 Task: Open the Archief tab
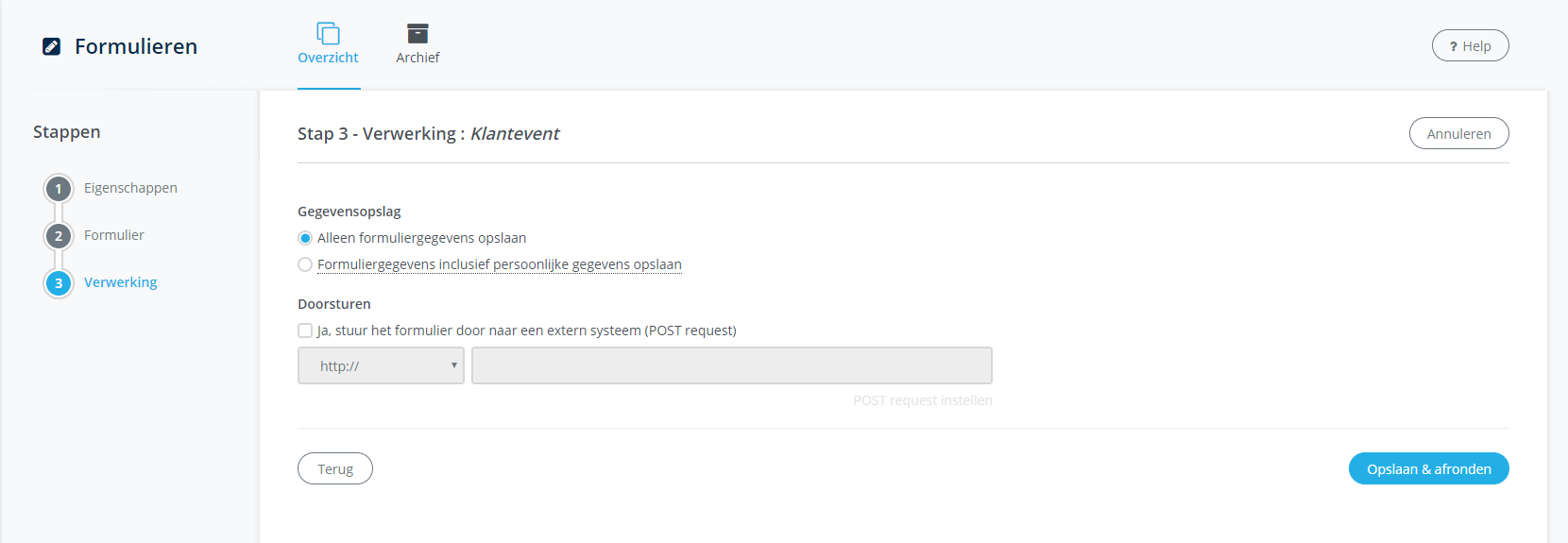coord(418,58)
